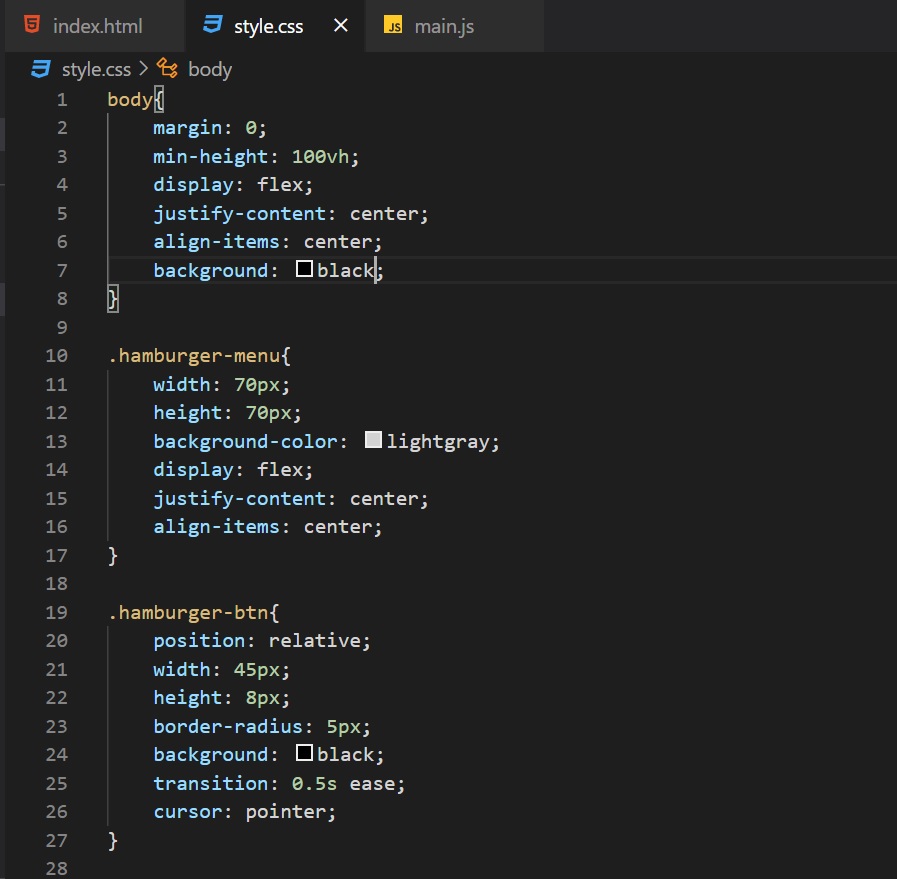Switch to the index.html tab

click(x=96, y=26)
